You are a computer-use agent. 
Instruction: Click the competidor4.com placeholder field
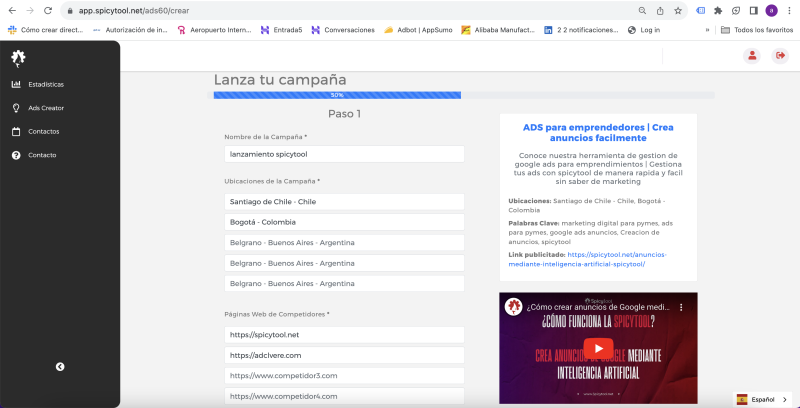coord(344,396)
